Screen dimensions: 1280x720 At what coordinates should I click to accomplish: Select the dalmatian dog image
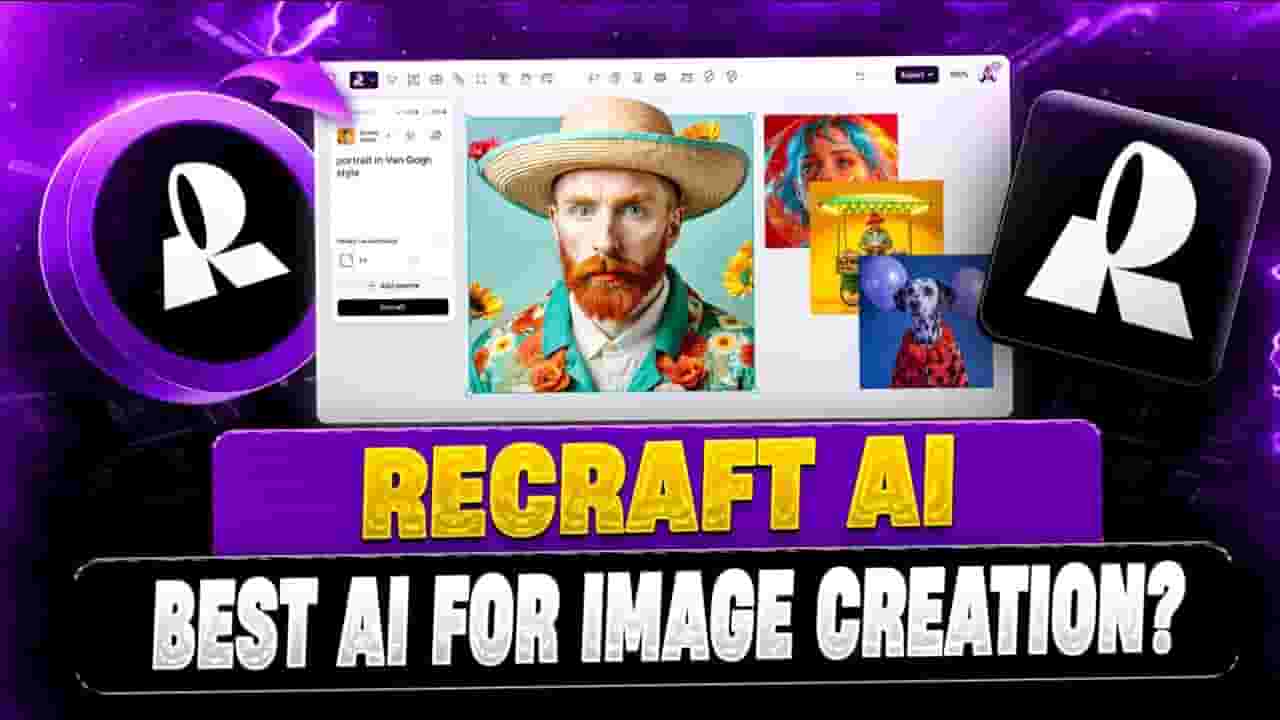[x=925, y=321]
